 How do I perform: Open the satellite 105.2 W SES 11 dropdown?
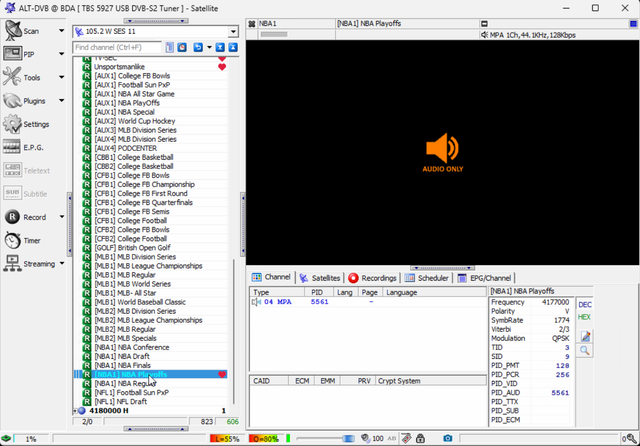(x=233, y=31)
